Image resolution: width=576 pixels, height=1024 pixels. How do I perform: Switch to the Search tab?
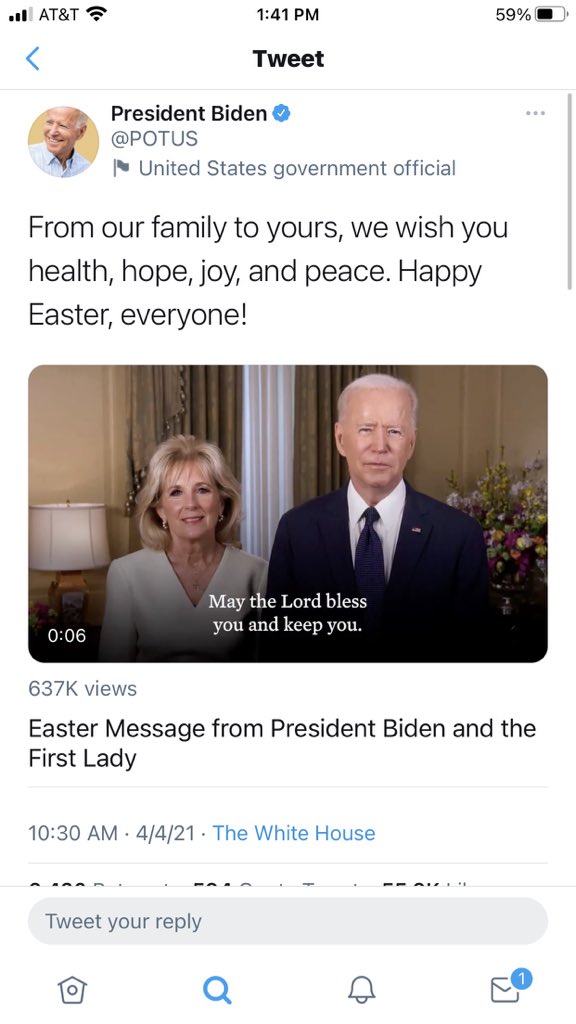[217, 990]
